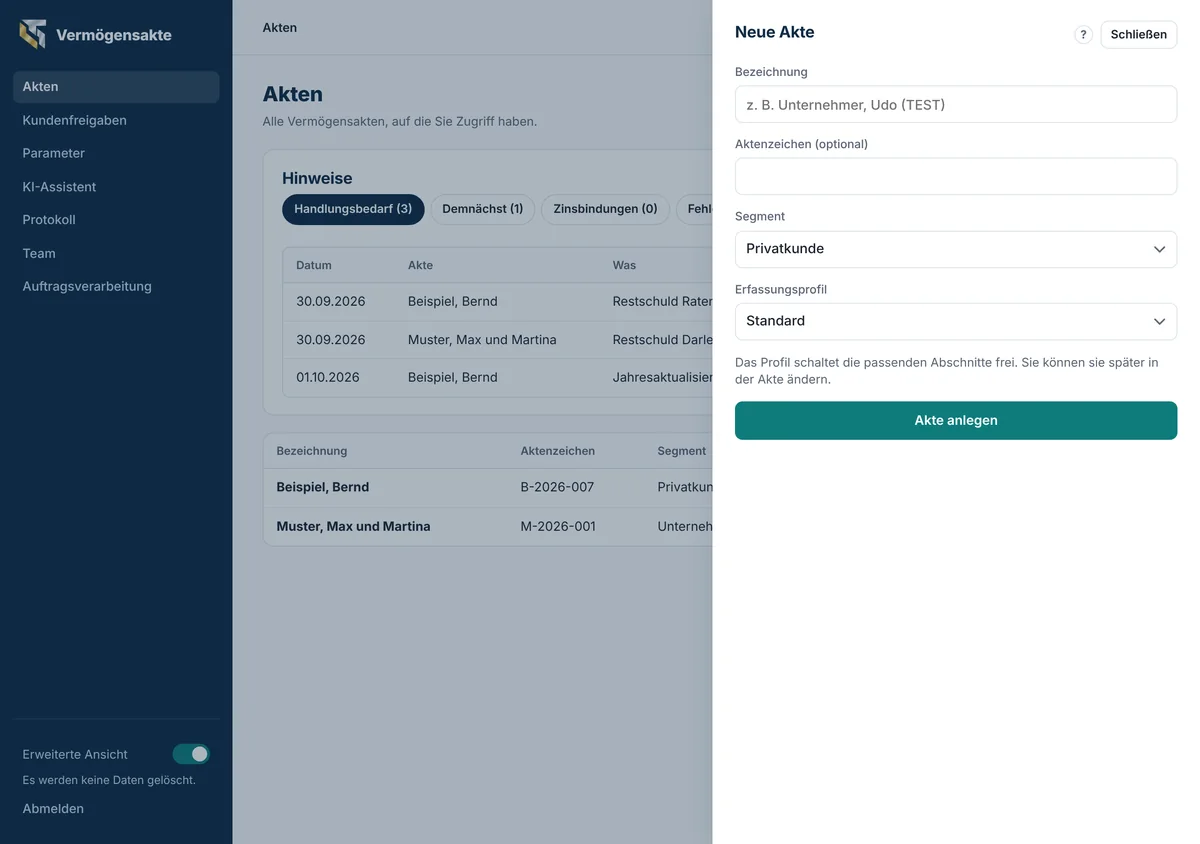Click the Aktenzeichen column header
1200x844 pixels.
(558, 451)
